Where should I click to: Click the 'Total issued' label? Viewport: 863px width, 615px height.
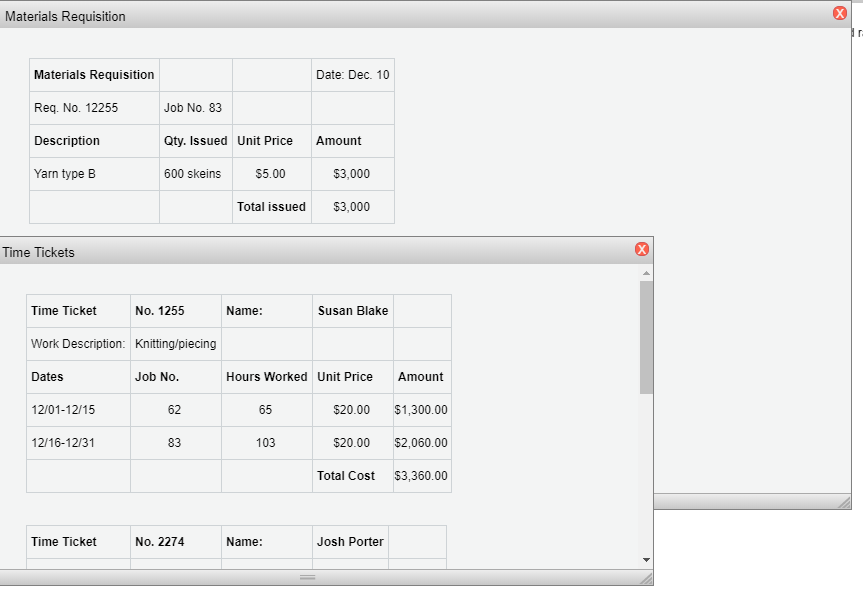(271, 207)
